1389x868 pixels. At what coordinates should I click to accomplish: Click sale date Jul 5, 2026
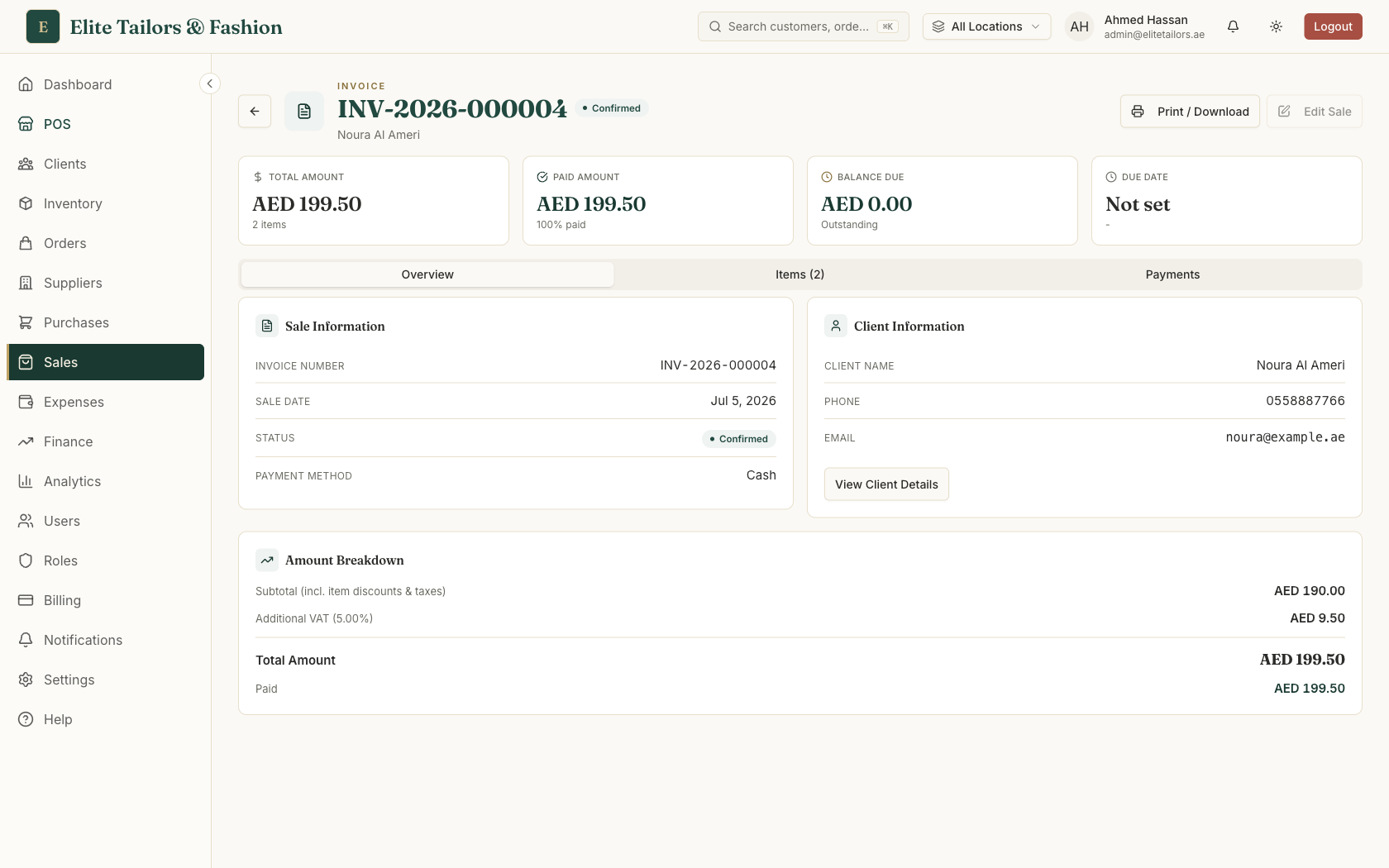pos(743,401)
